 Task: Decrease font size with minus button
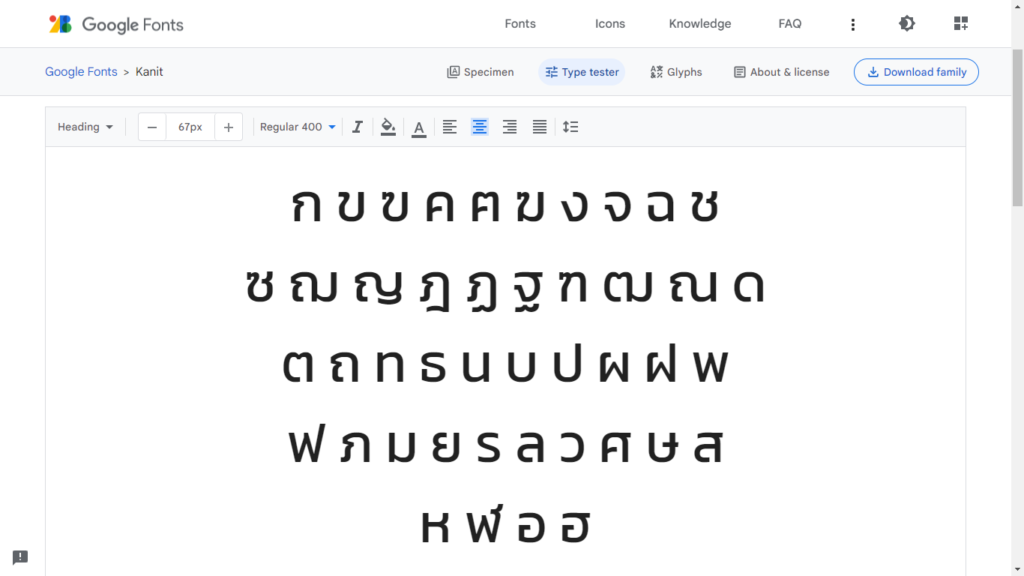152,127
